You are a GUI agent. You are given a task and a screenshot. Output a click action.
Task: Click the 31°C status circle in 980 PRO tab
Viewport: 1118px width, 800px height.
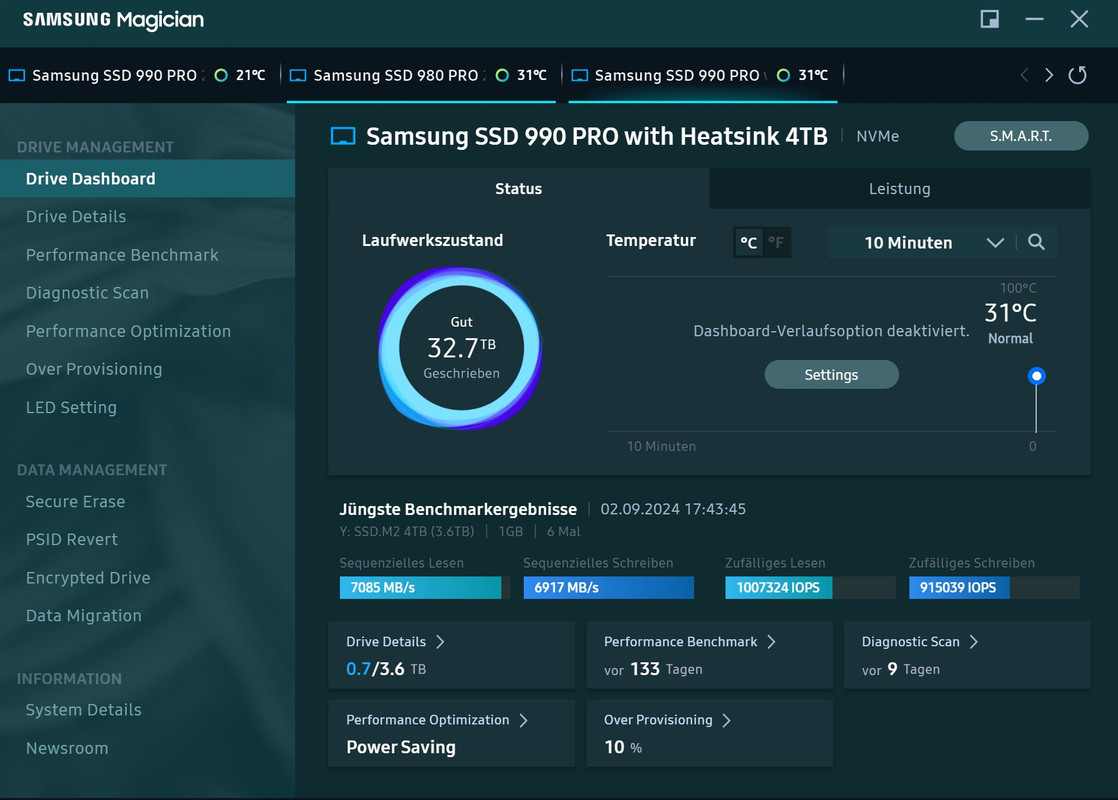pyautogui.click(x=502, y=75)
